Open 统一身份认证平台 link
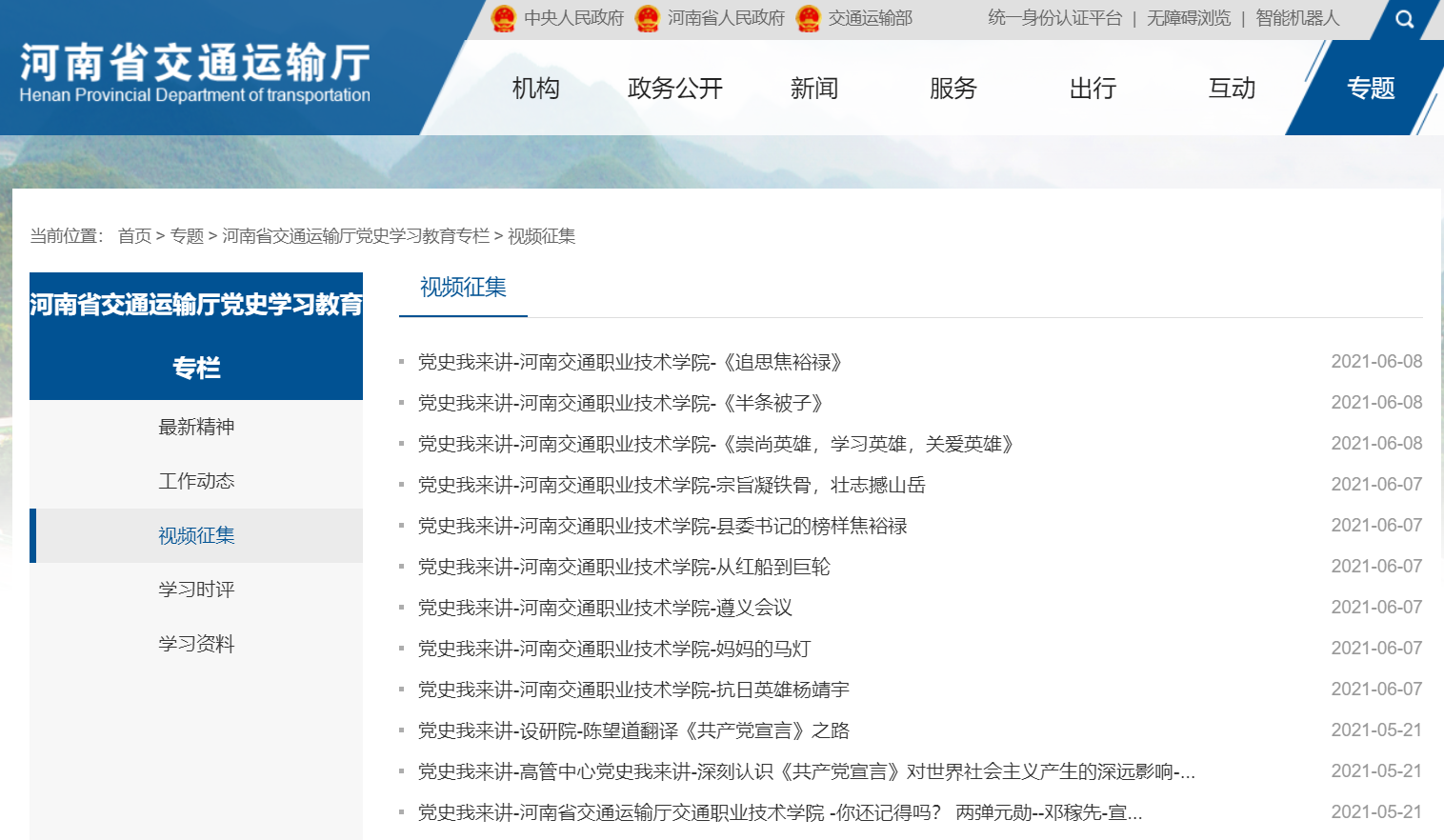 click(x=1054, y=18)
